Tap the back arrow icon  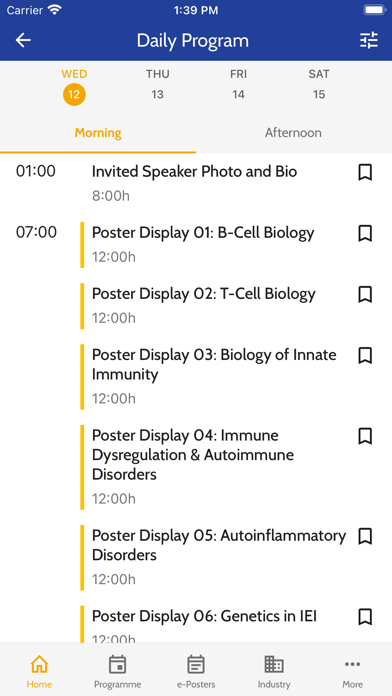tap(23, 40)
